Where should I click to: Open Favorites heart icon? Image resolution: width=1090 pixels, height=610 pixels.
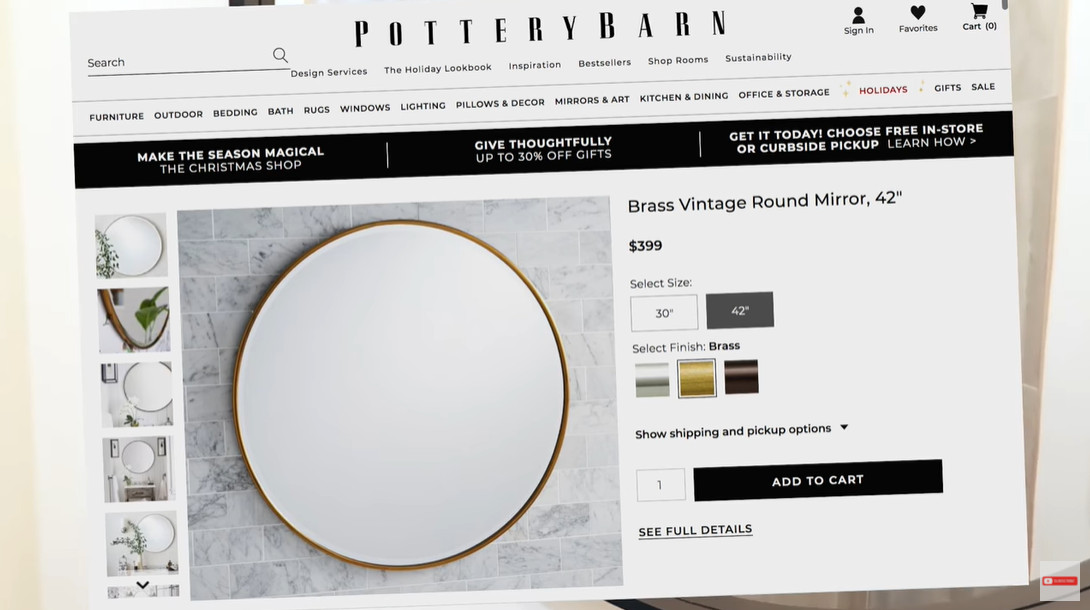pyautogui.click(x=918, y=13)
